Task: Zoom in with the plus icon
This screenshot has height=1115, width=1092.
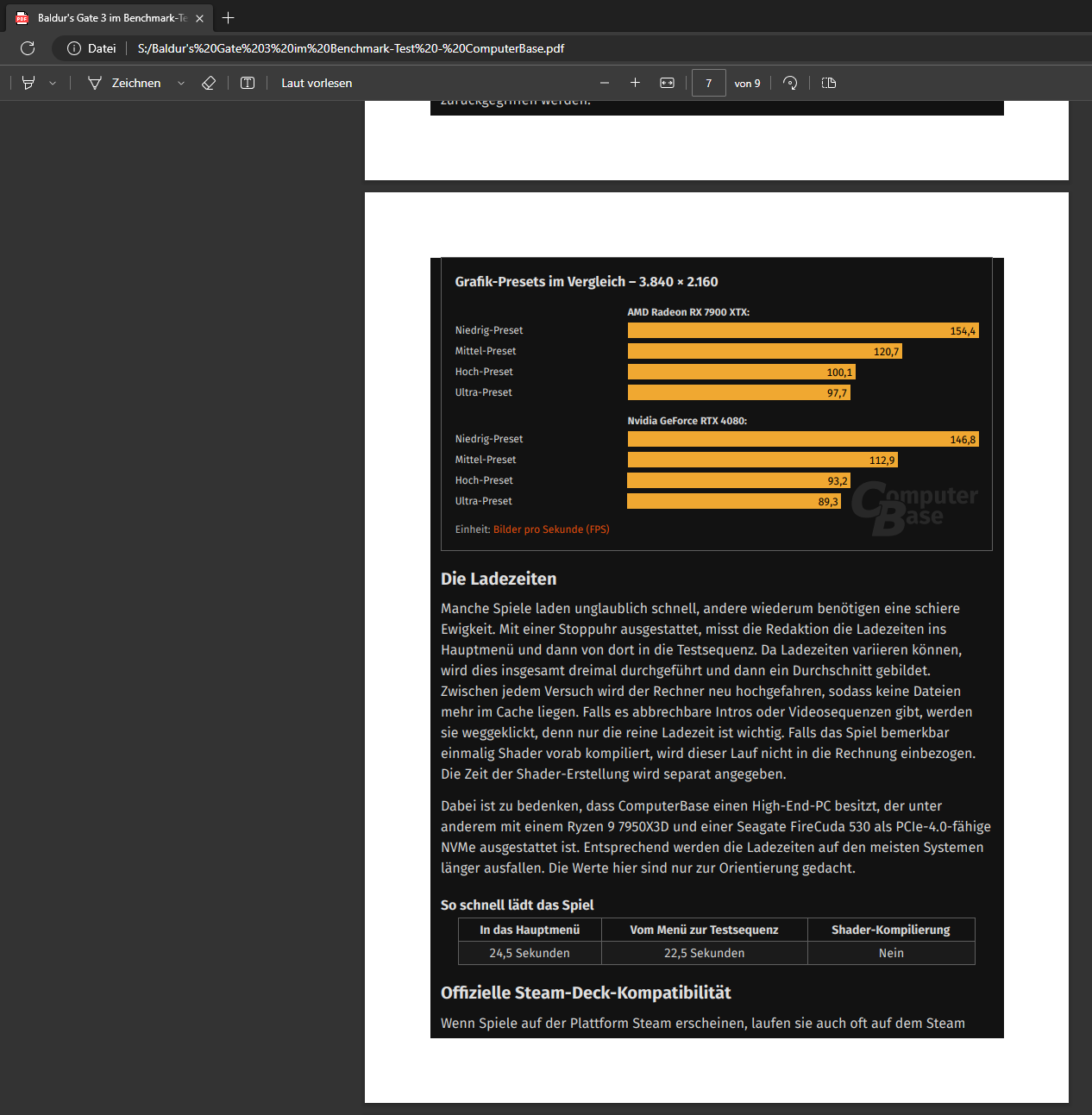Action: 635,83
